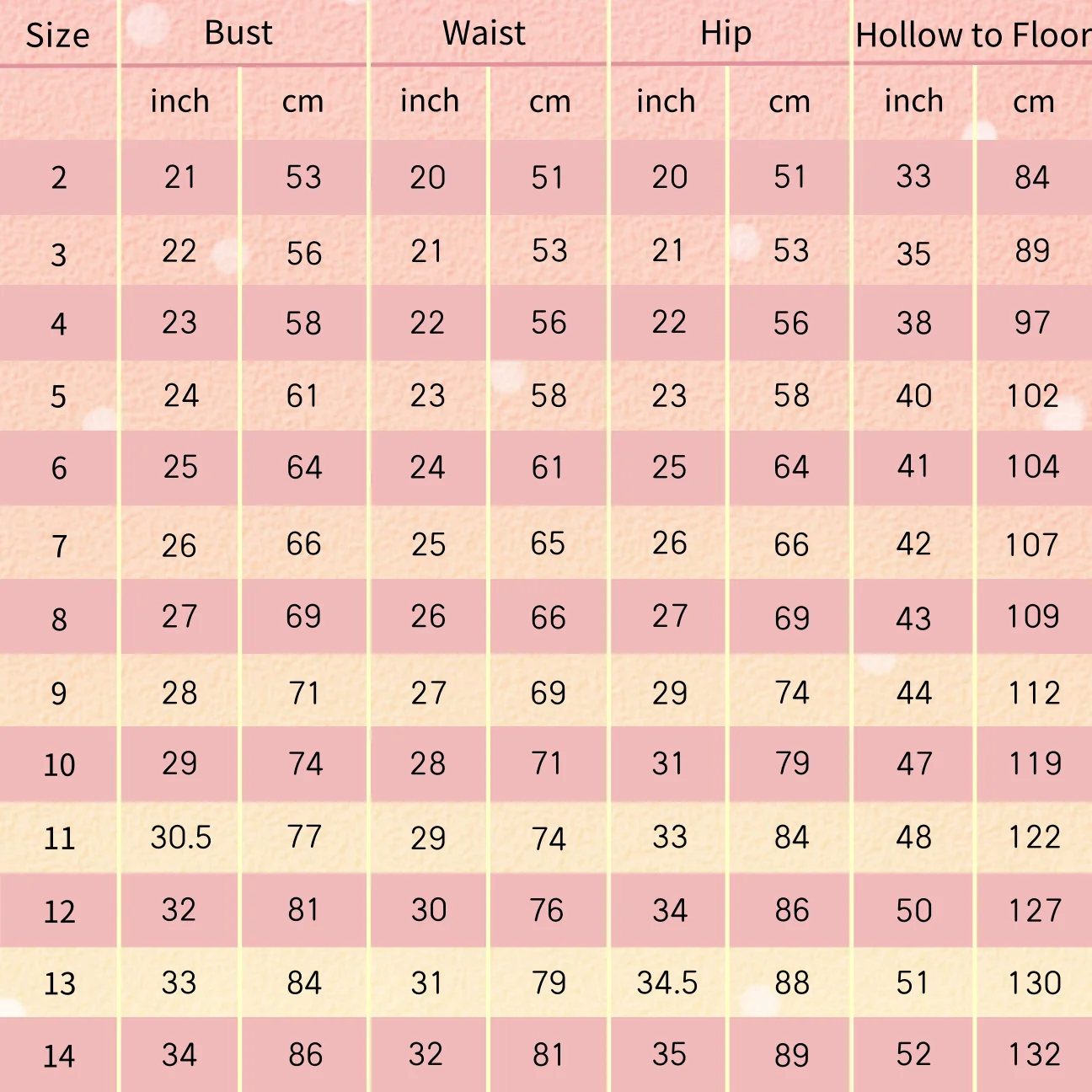The image size is (1092, 1092).
Task: Click the cm subheader under Hollow to Floor
Action: pos(1033,102)
